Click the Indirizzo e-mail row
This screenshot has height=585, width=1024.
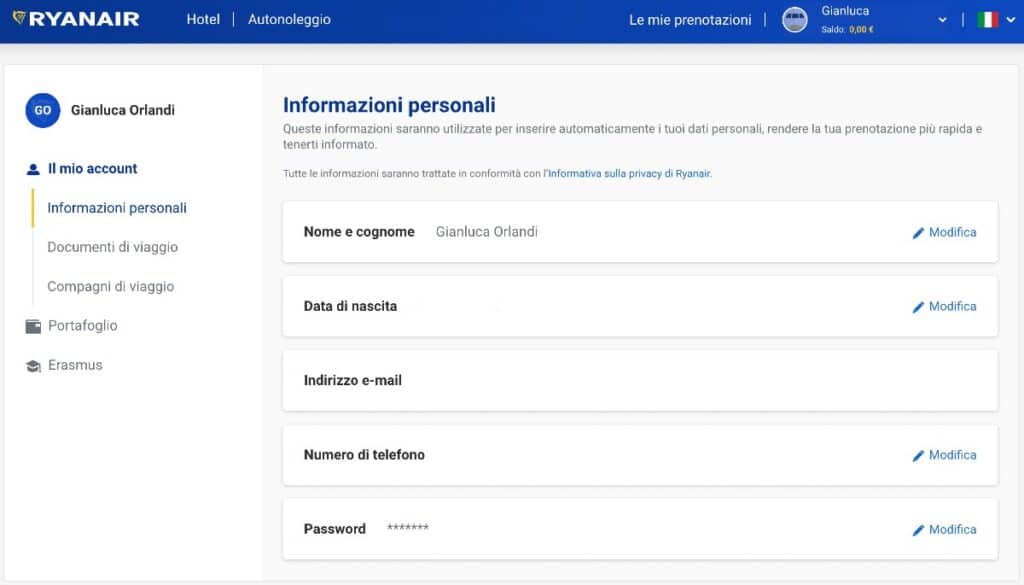pyautogui.click(x=640, y=381)
